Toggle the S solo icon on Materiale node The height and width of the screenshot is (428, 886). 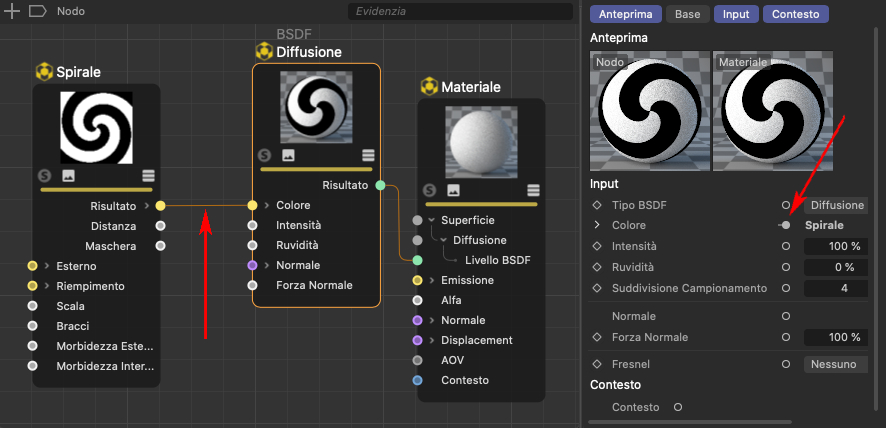click(x=430, y=190)
